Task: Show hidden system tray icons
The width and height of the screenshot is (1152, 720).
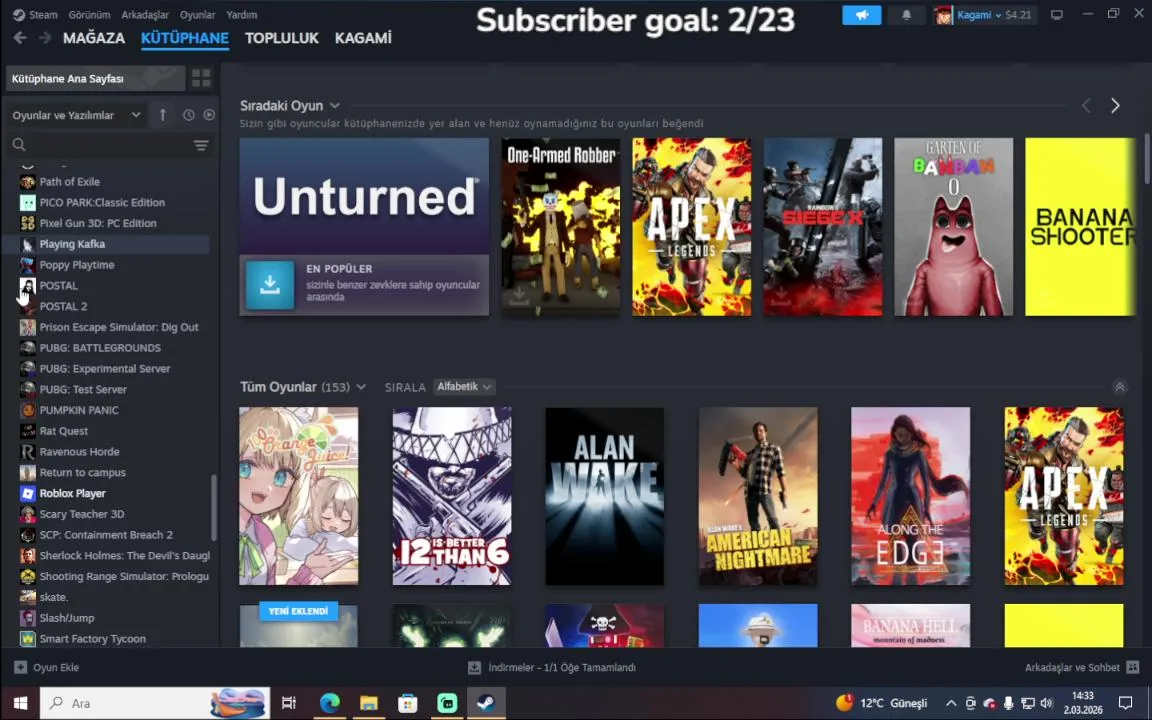Action: coord(951,703)
